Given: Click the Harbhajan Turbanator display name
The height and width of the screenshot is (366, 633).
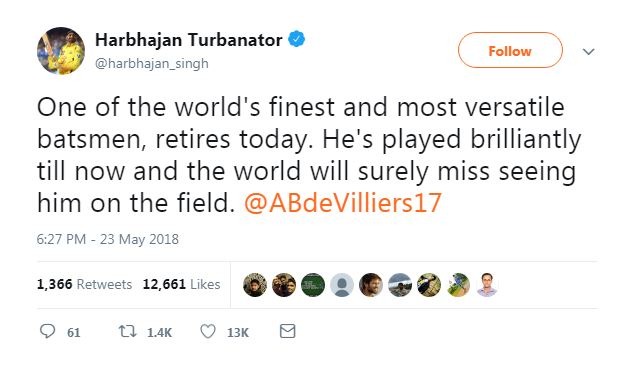Looking at the screenshot, I should (189, 40).
